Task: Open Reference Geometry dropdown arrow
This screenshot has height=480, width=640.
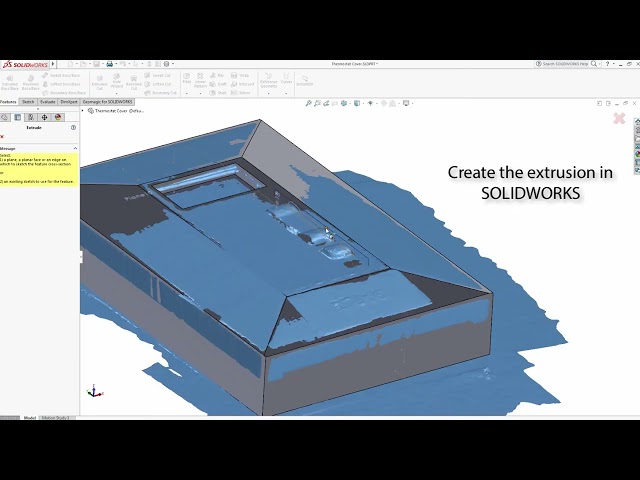Action: point(269,93)
